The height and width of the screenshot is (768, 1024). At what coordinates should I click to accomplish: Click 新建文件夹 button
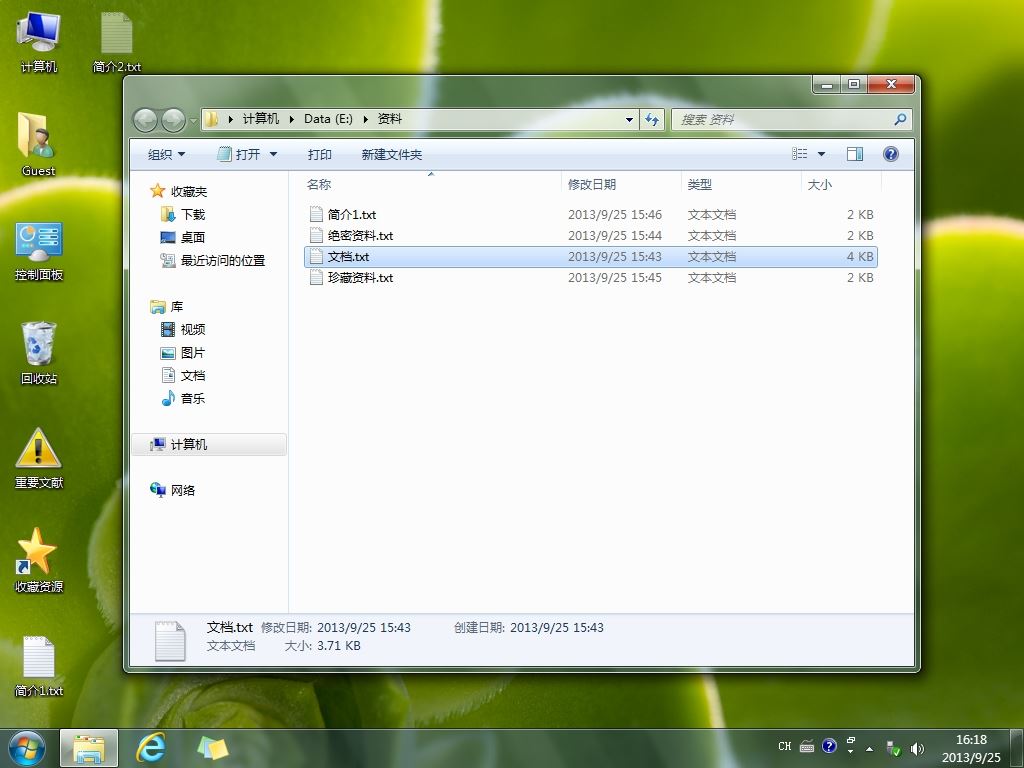pyautogui.click(x=392, y=155)
